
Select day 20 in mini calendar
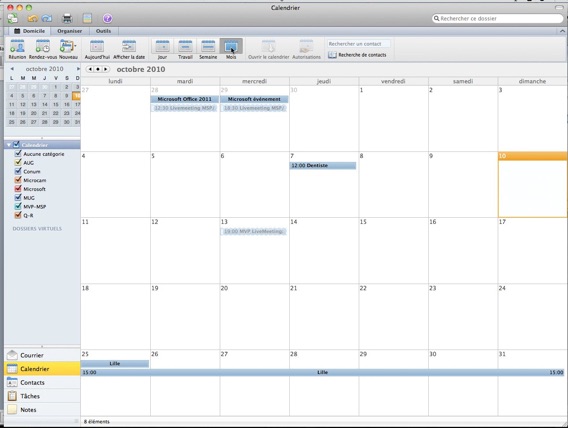tap(34, 113)
